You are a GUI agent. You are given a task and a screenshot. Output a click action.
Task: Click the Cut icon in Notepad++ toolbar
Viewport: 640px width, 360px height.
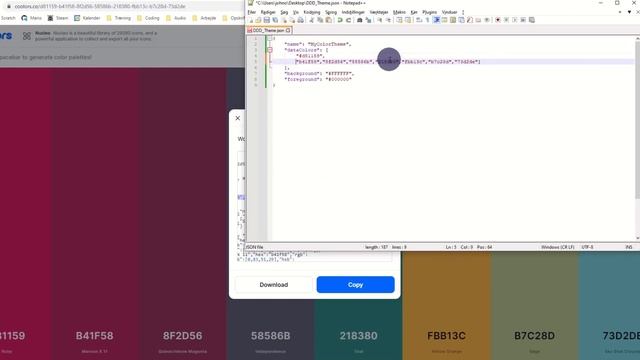click(311, 20)
